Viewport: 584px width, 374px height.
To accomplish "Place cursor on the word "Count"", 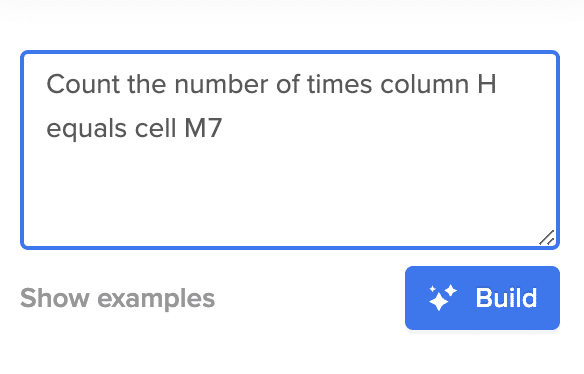I will point(83,84).
